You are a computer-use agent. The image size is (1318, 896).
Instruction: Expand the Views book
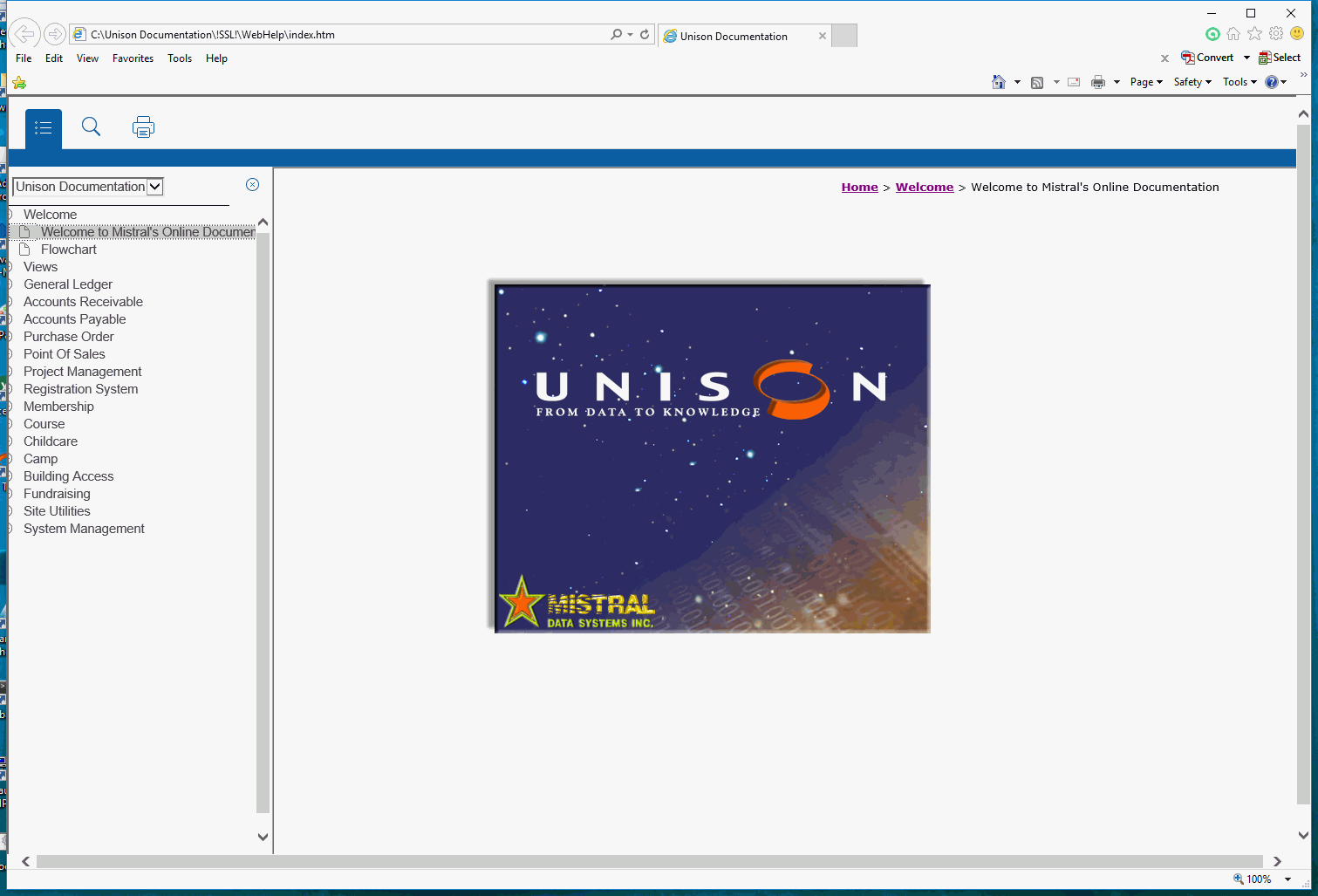[x=40, y=267]
